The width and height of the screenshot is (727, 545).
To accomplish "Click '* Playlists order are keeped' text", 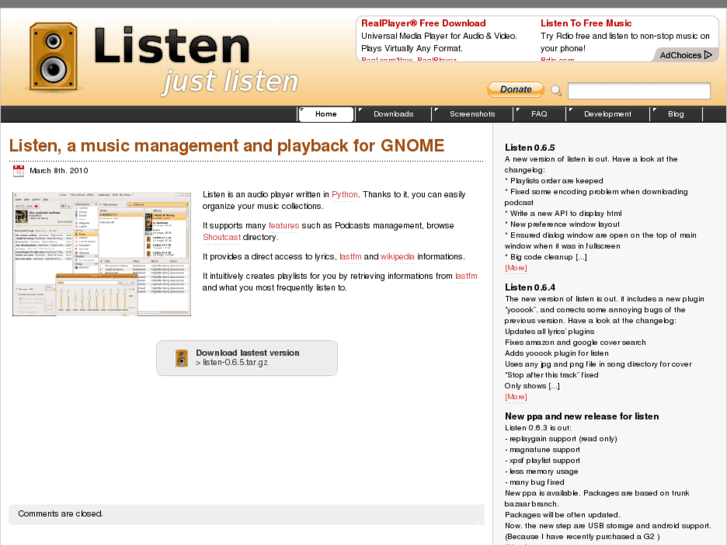I will [x=554, y=180].
